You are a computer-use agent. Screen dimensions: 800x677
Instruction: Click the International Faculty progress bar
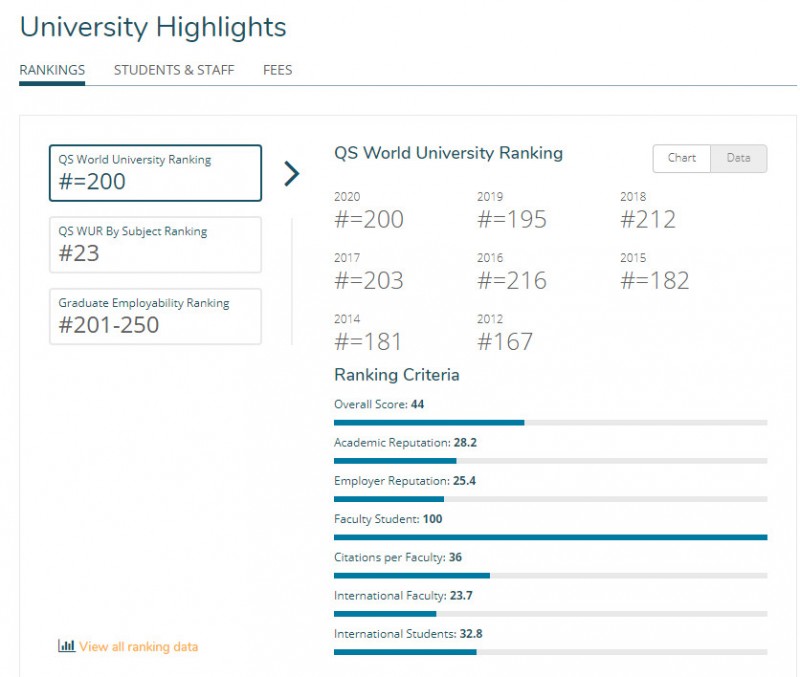click(551, 614)
